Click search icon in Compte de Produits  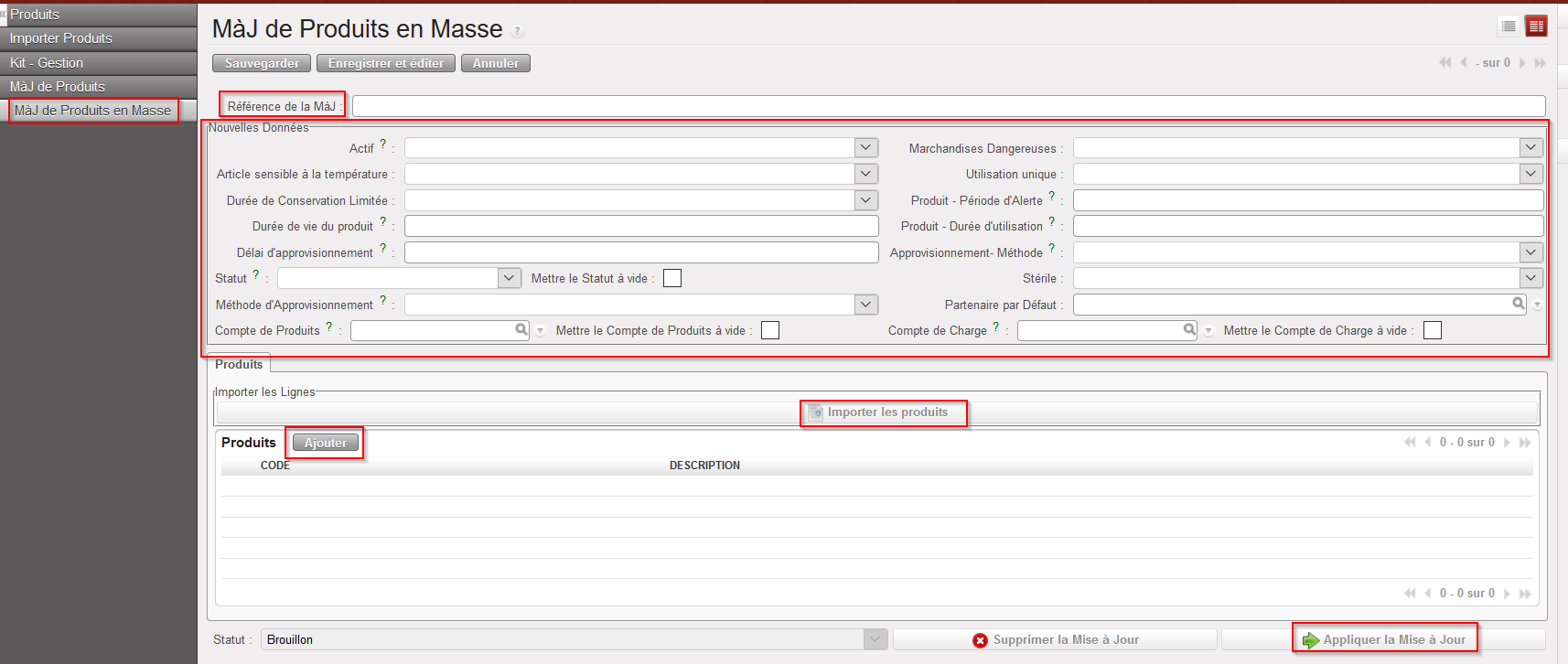tap(521, 329)
